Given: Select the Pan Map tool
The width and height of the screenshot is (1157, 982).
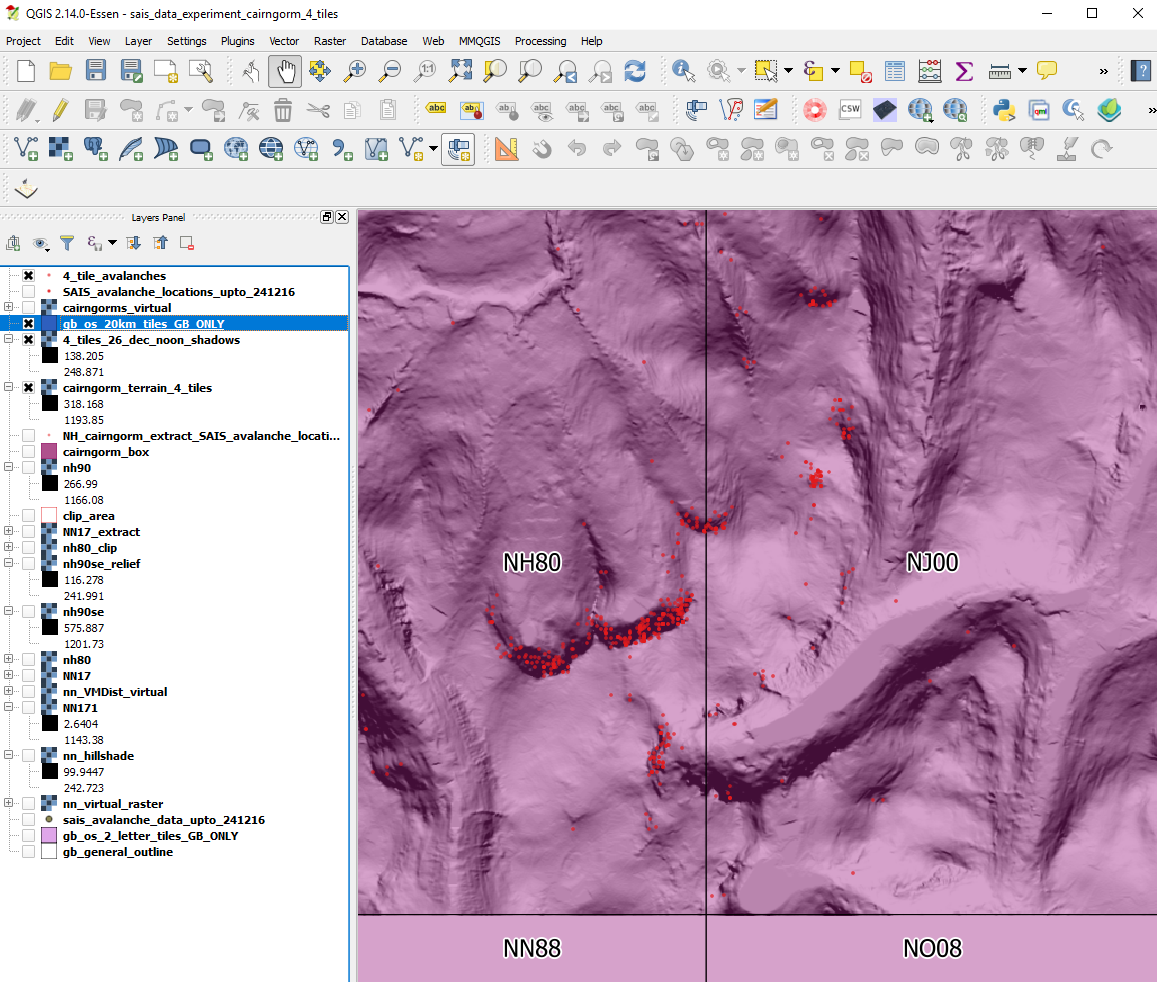Looking at the screenshot, I should (285, 71).
